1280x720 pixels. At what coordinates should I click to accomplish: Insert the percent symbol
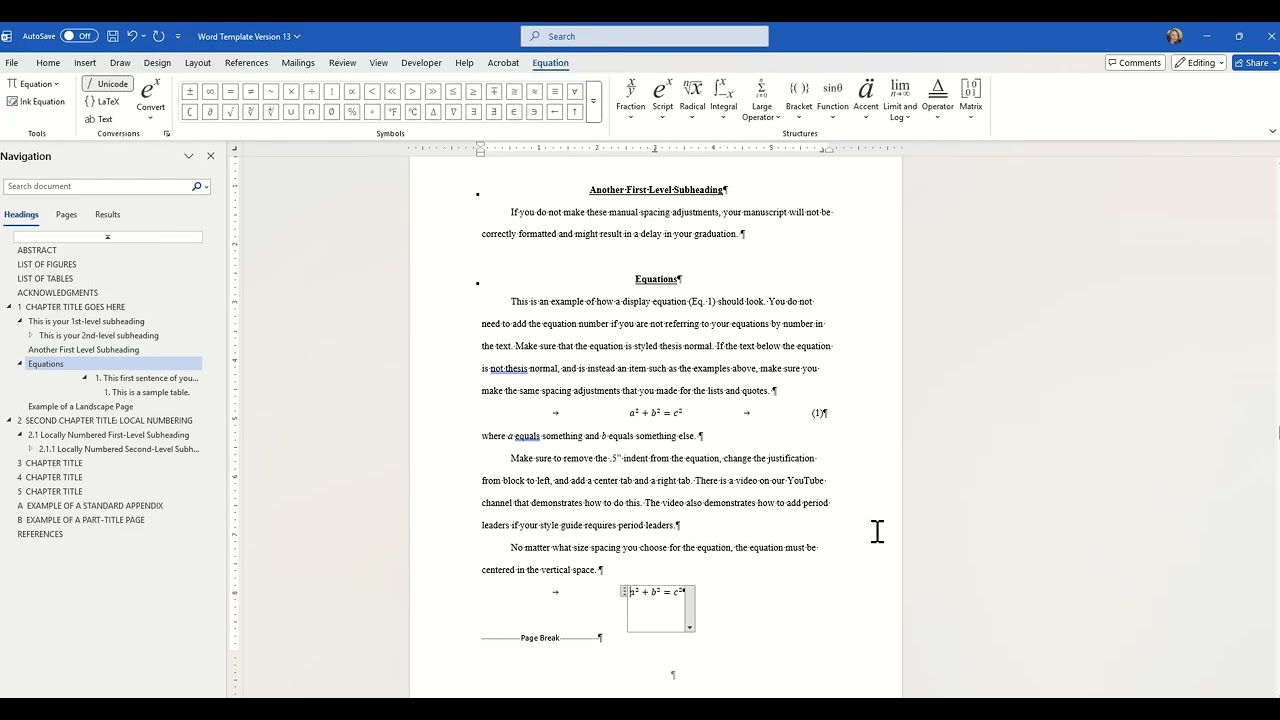coord(352,112)
